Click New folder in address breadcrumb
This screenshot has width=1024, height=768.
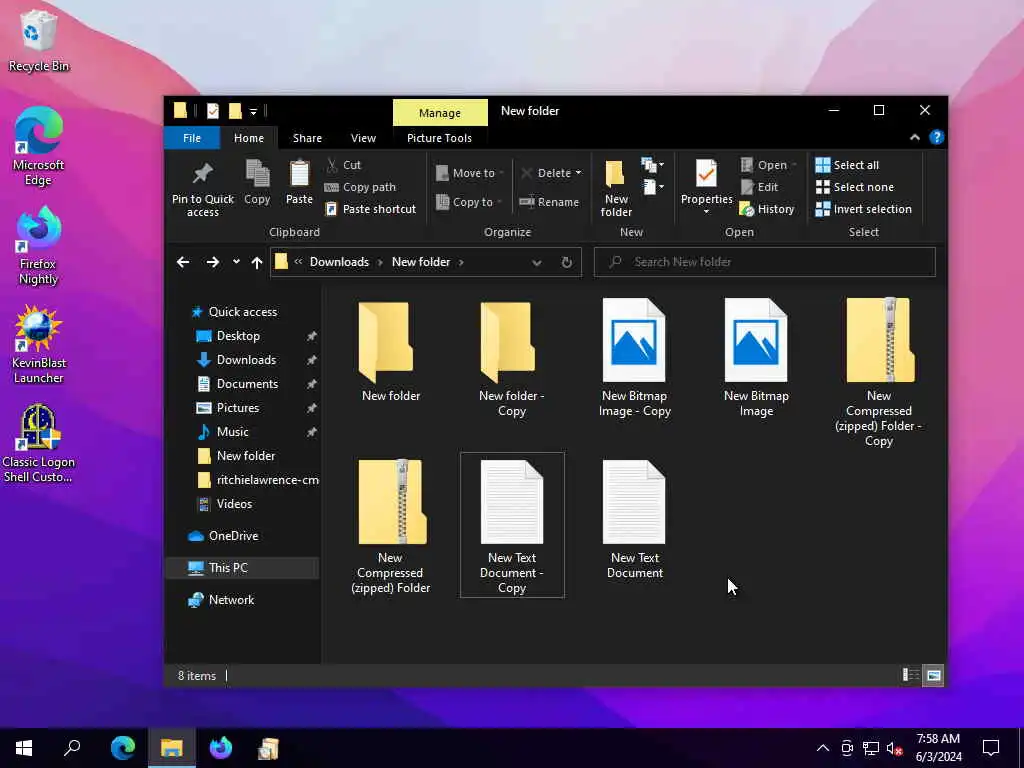pos(421,262)
